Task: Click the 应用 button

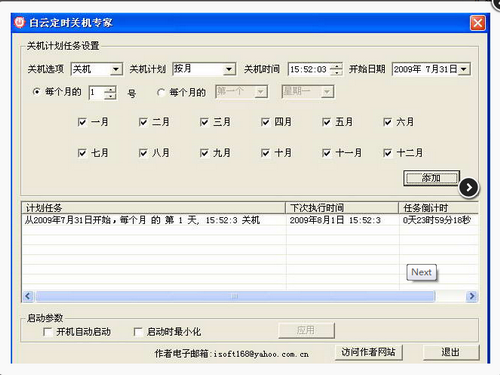Action: [306, 330]
